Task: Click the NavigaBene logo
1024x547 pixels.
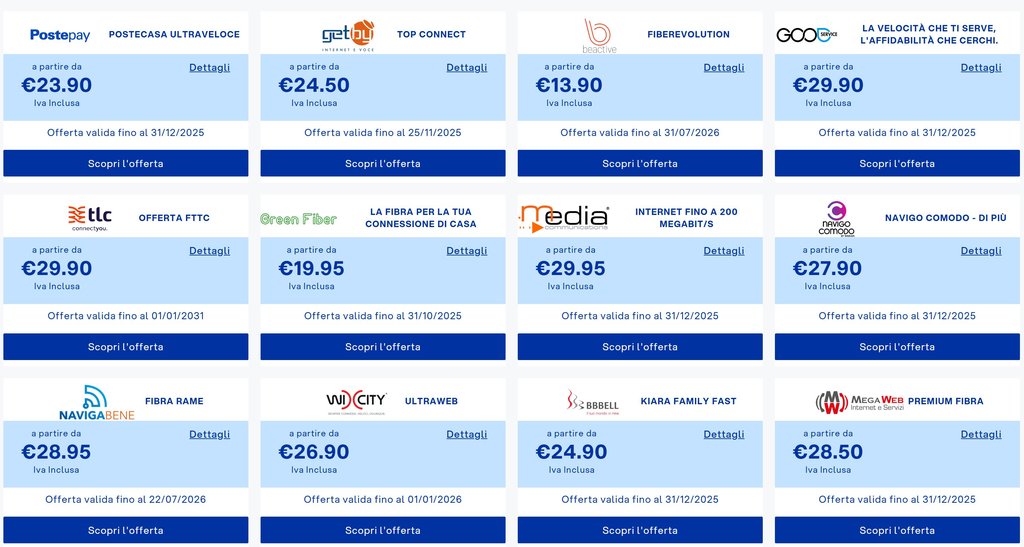Action: tap(96, 401)
